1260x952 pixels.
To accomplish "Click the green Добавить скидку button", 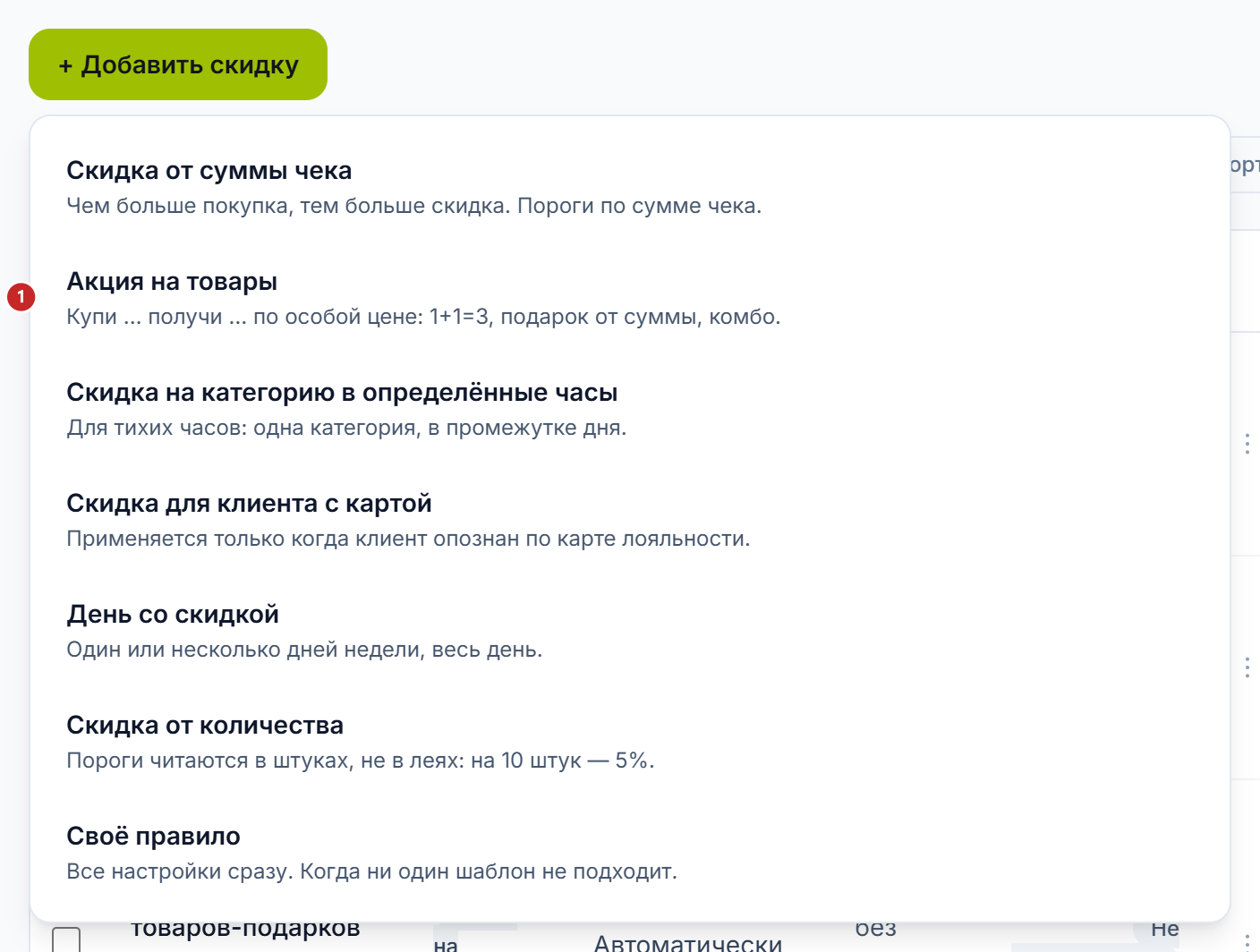I will coord(178,64).
